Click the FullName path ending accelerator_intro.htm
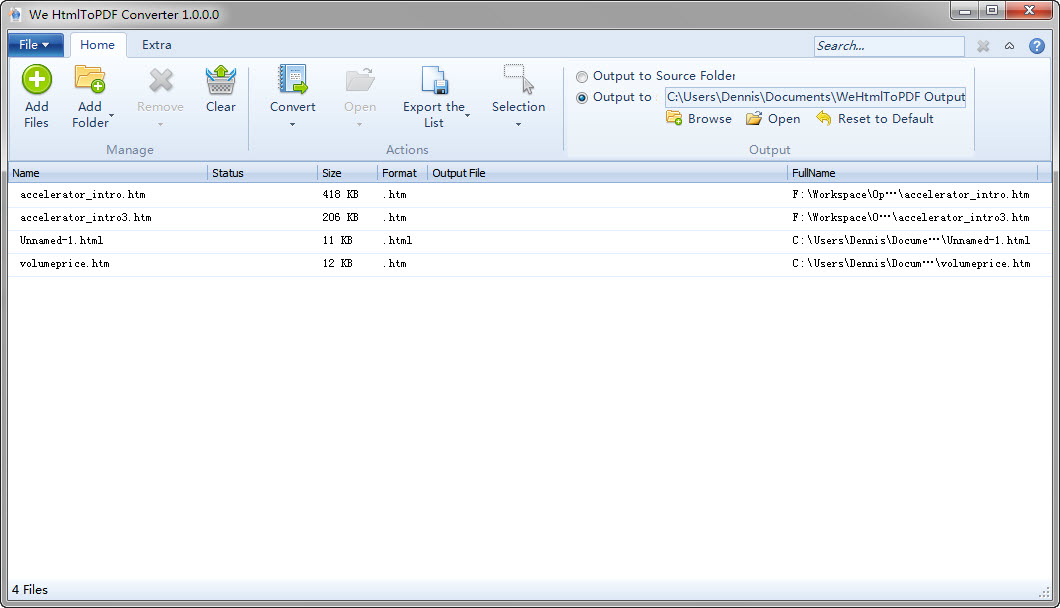The image size is (1060, 608). [911, 195]
